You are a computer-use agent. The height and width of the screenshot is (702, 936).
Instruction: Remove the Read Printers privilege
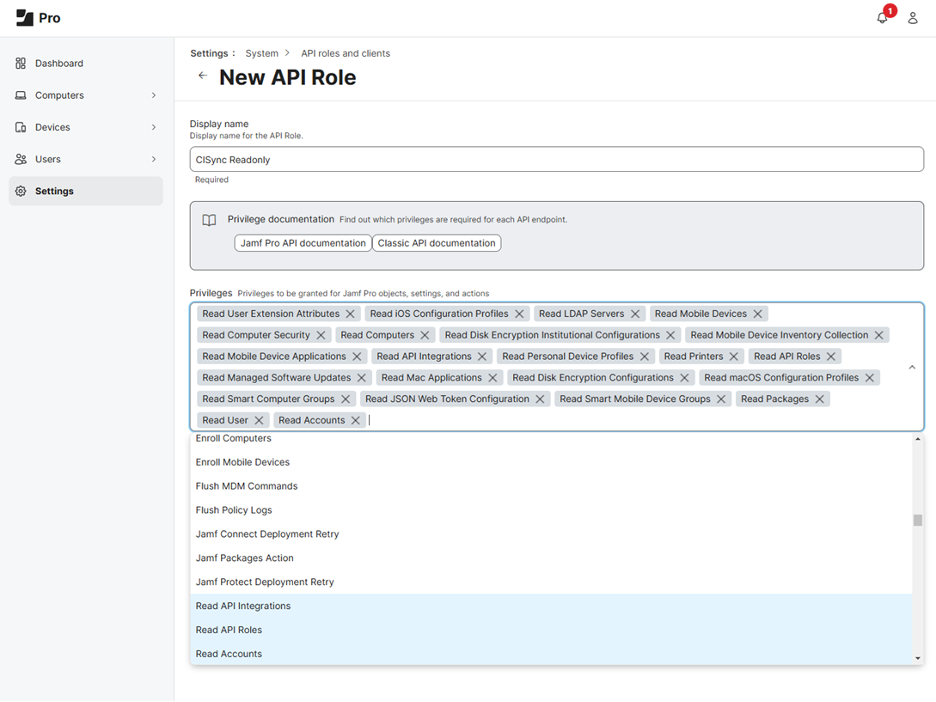(734, 356)
